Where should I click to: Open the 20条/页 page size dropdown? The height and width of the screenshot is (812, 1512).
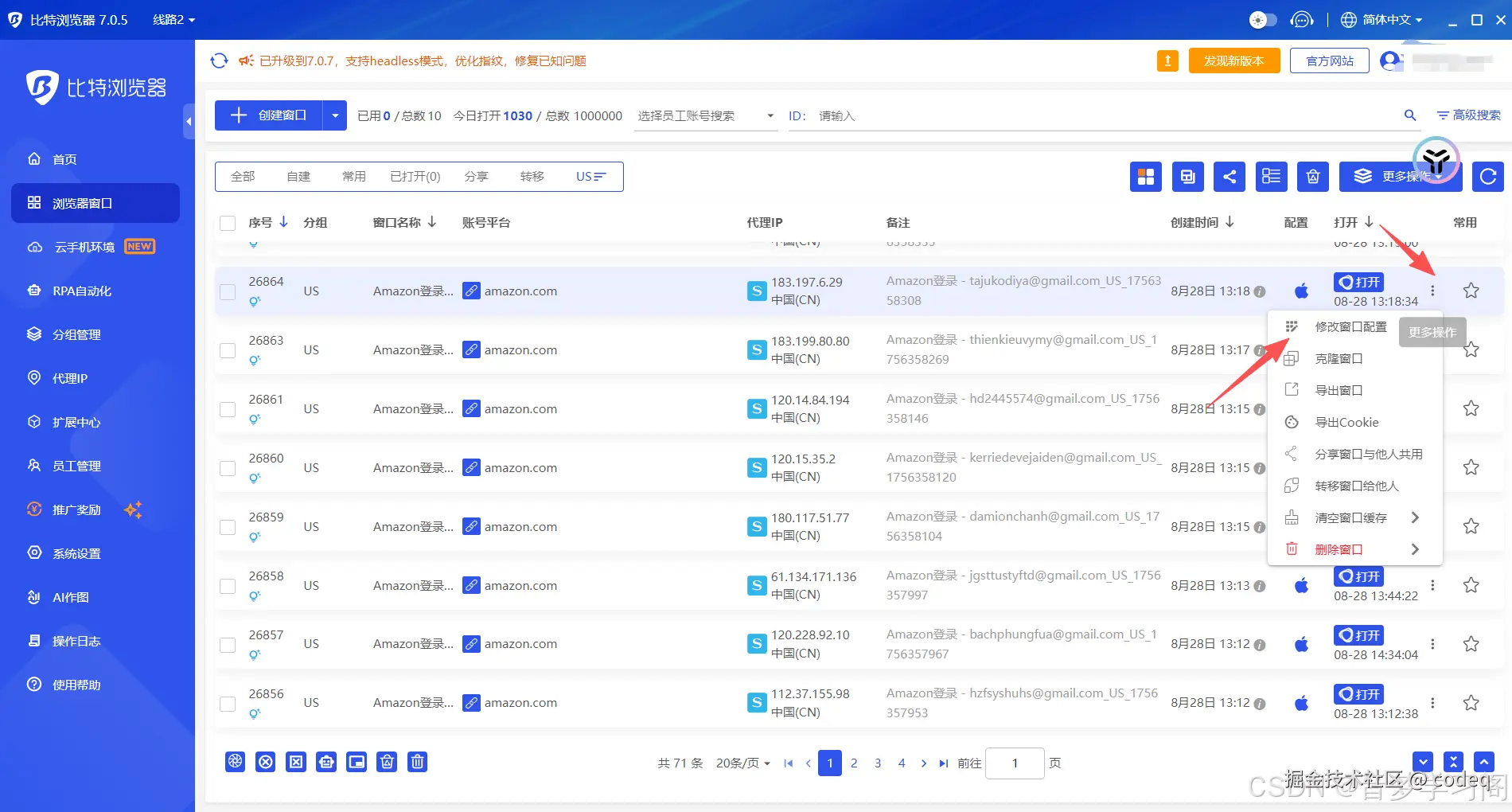(743, 763)
